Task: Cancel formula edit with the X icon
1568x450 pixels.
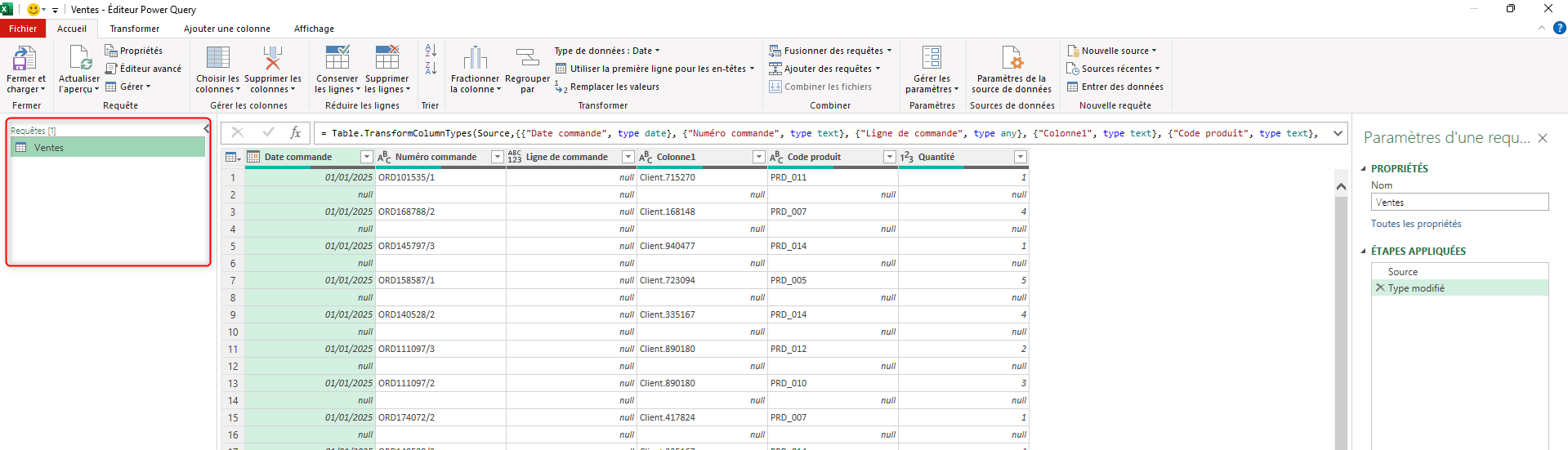Action: point(238,132)
